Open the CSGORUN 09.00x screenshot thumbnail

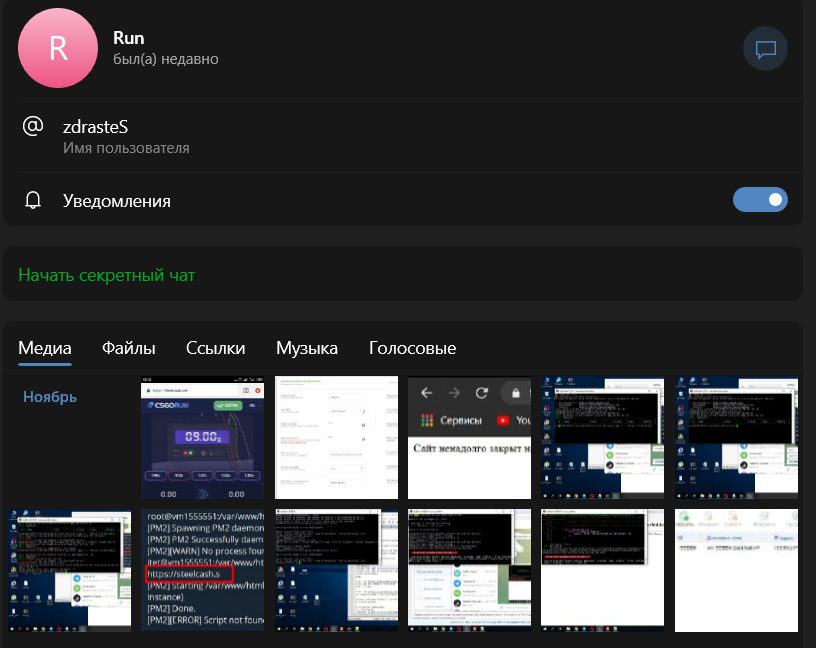click(x=202, y=438)
